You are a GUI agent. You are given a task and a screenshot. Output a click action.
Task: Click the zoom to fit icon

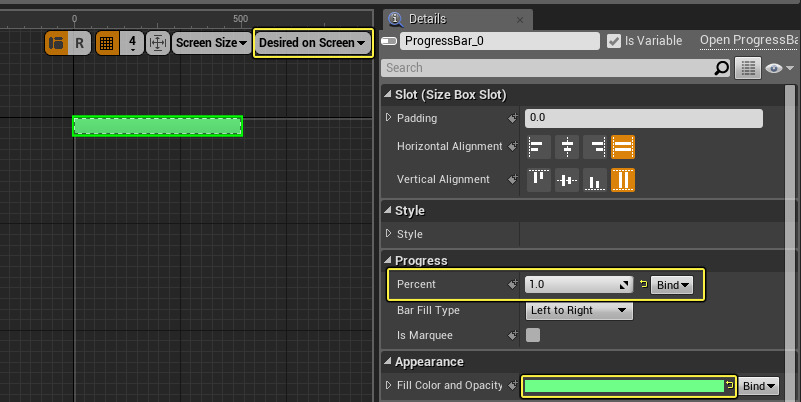(158, 43)
